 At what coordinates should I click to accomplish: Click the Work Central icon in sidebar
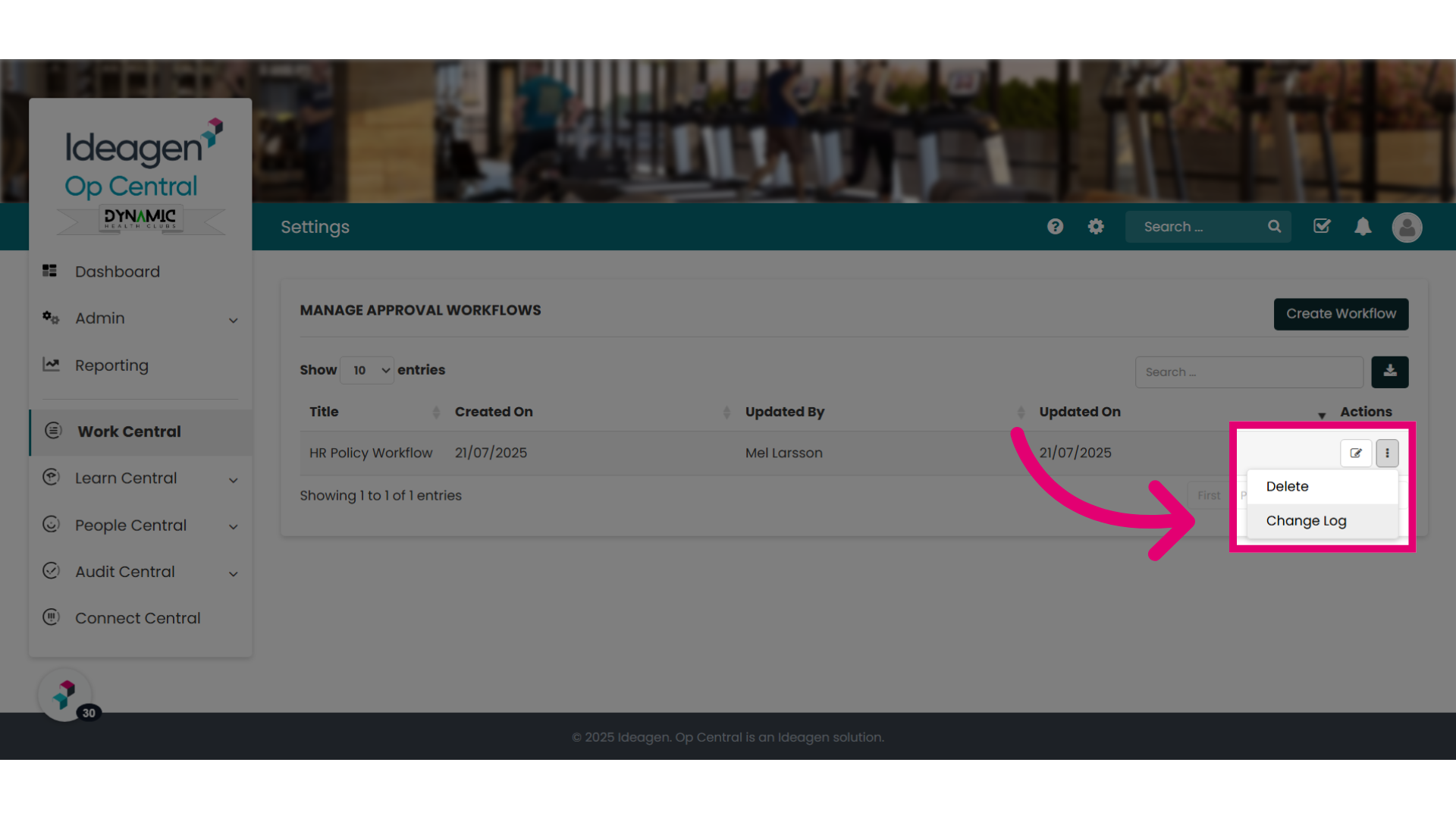tap(53, 431)
